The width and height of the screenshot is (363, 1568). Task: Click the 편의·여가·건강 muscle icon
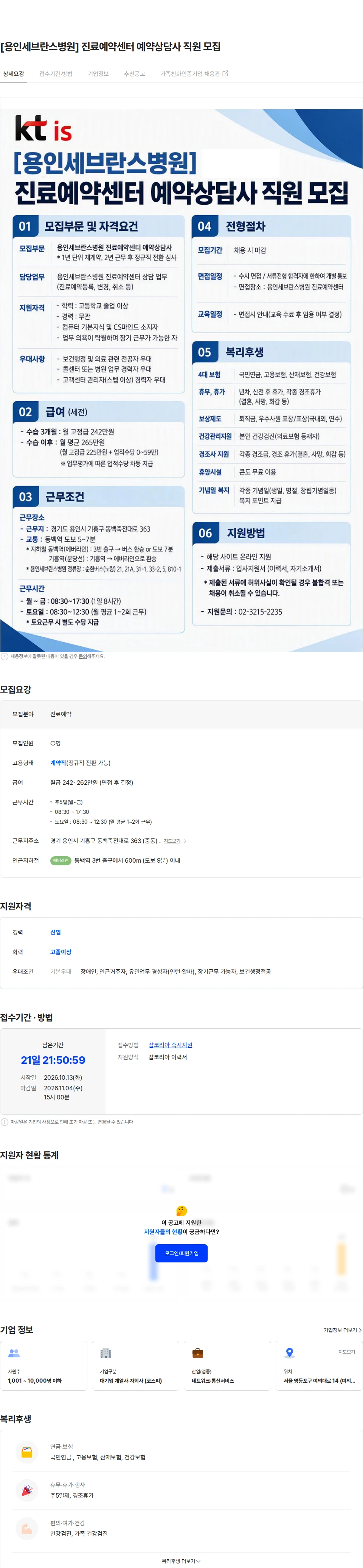click(x=27, y=1528)
